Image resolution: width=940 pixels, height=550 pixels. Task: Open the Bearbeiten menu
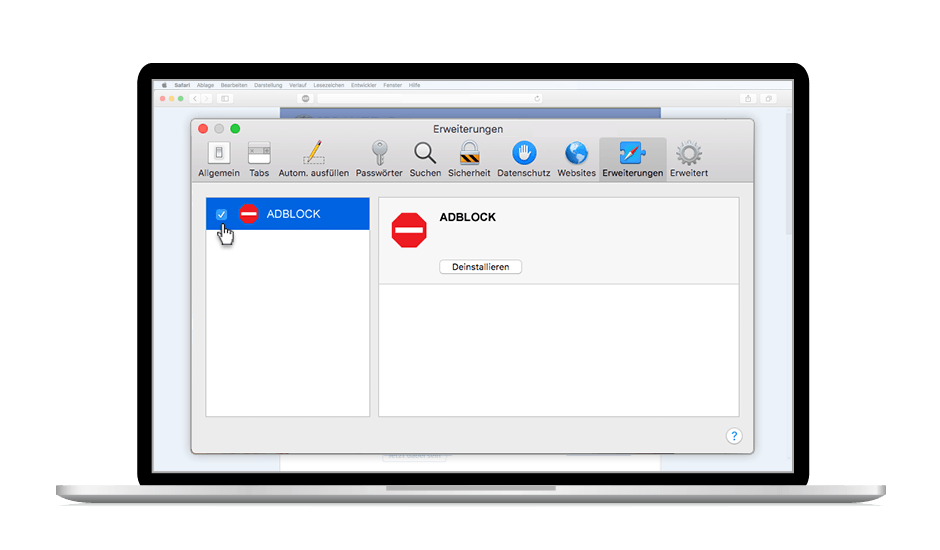pyautogui.click(x=234, y=85)
